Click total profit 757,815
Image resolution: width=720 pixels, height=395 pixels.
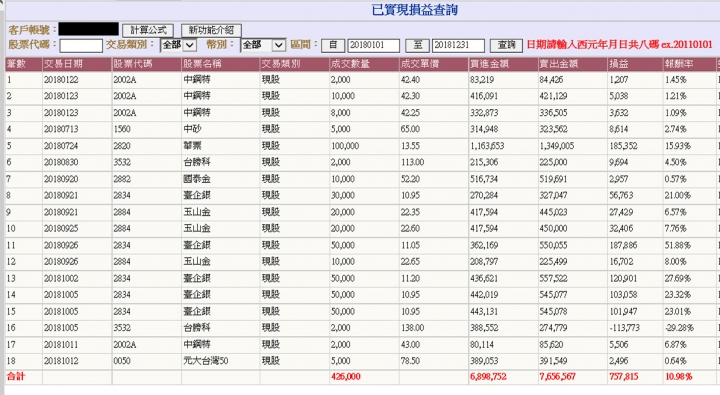(624, 377)
